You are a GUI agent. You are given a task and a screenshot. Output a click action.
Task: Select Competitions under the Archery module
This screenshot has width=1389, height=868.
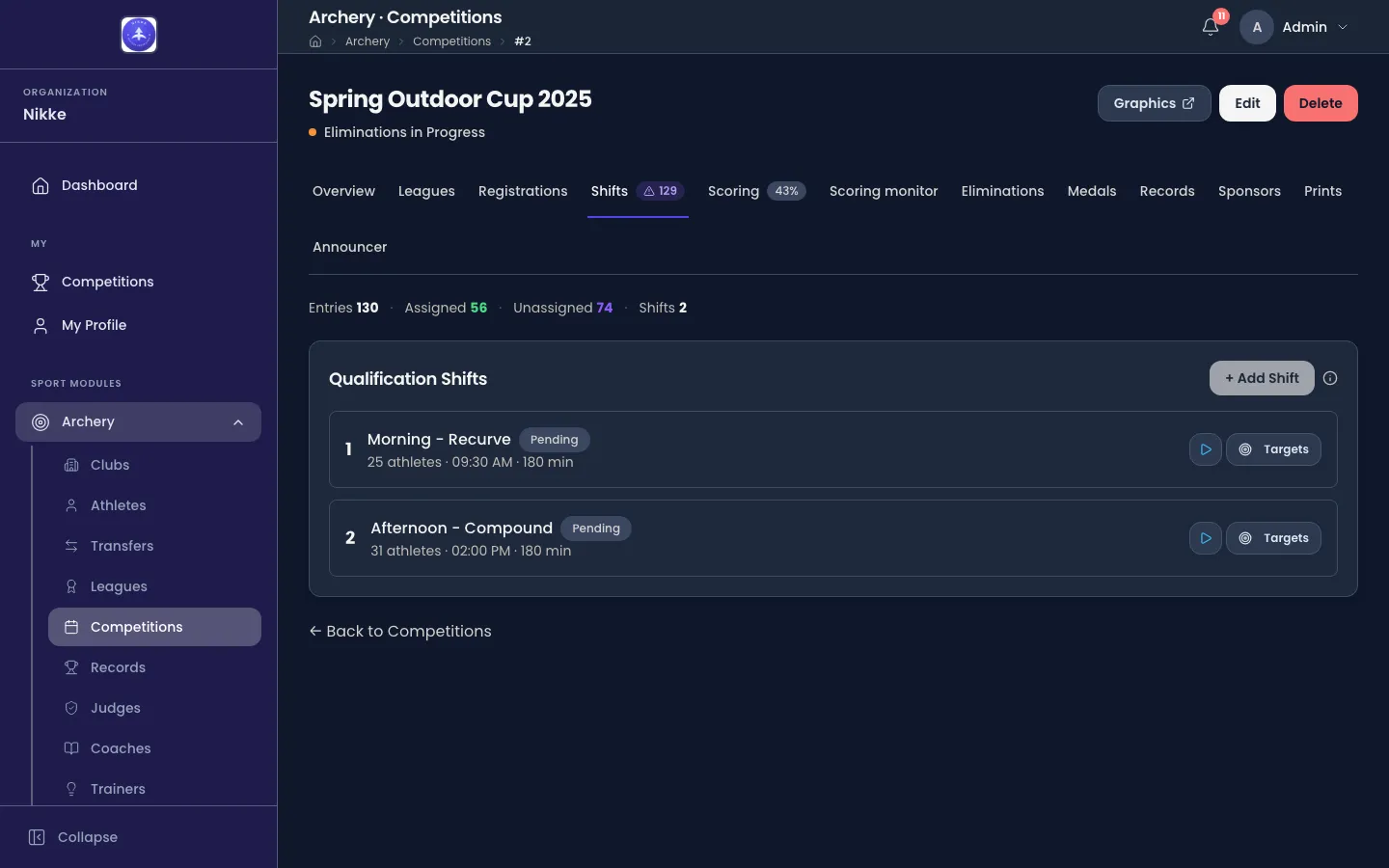tap(154, 627)
